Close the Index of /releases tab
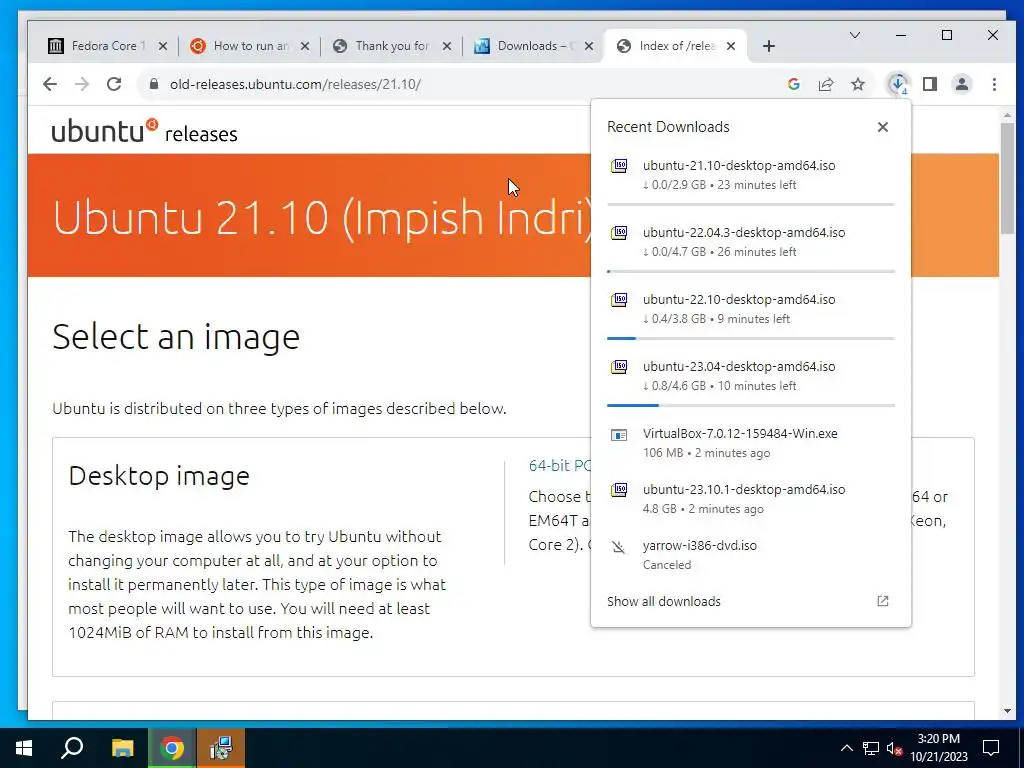Image resolution: width=1024 pixels, height=768 pixels. [731, 46]
